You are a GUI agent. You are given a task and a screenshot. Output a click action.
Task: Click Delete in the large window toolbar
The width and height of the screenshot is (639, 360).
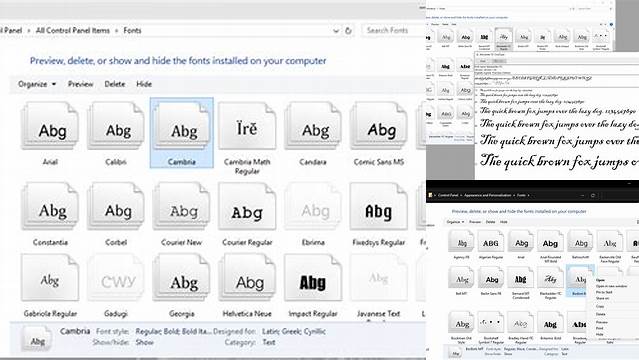tap(115, 84)
